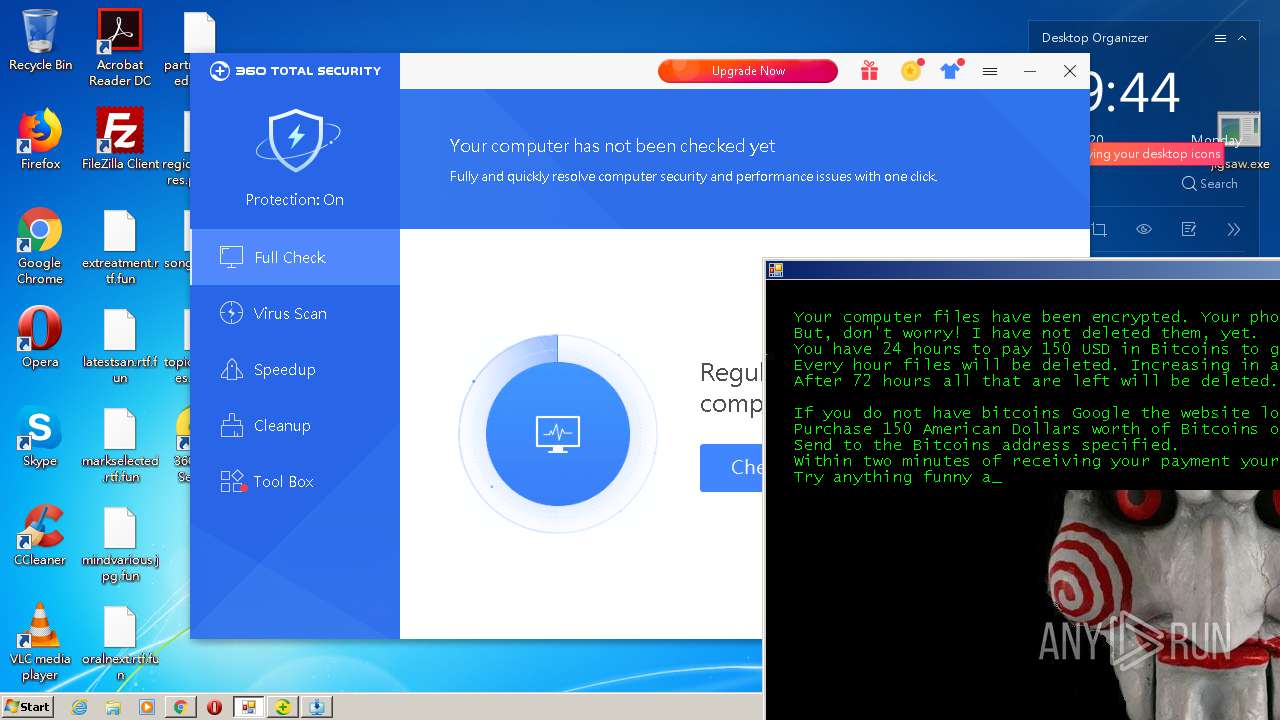Click the gold coin icon in 360 title bar
This screenshot has height=720, width=1280.
[910, 71]
